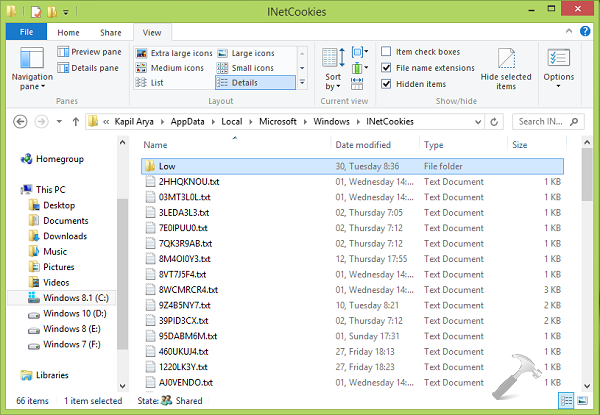Viewport: 600px width, 415px height.
Task: Enable Item check boxes
Action: click(386, 51)
